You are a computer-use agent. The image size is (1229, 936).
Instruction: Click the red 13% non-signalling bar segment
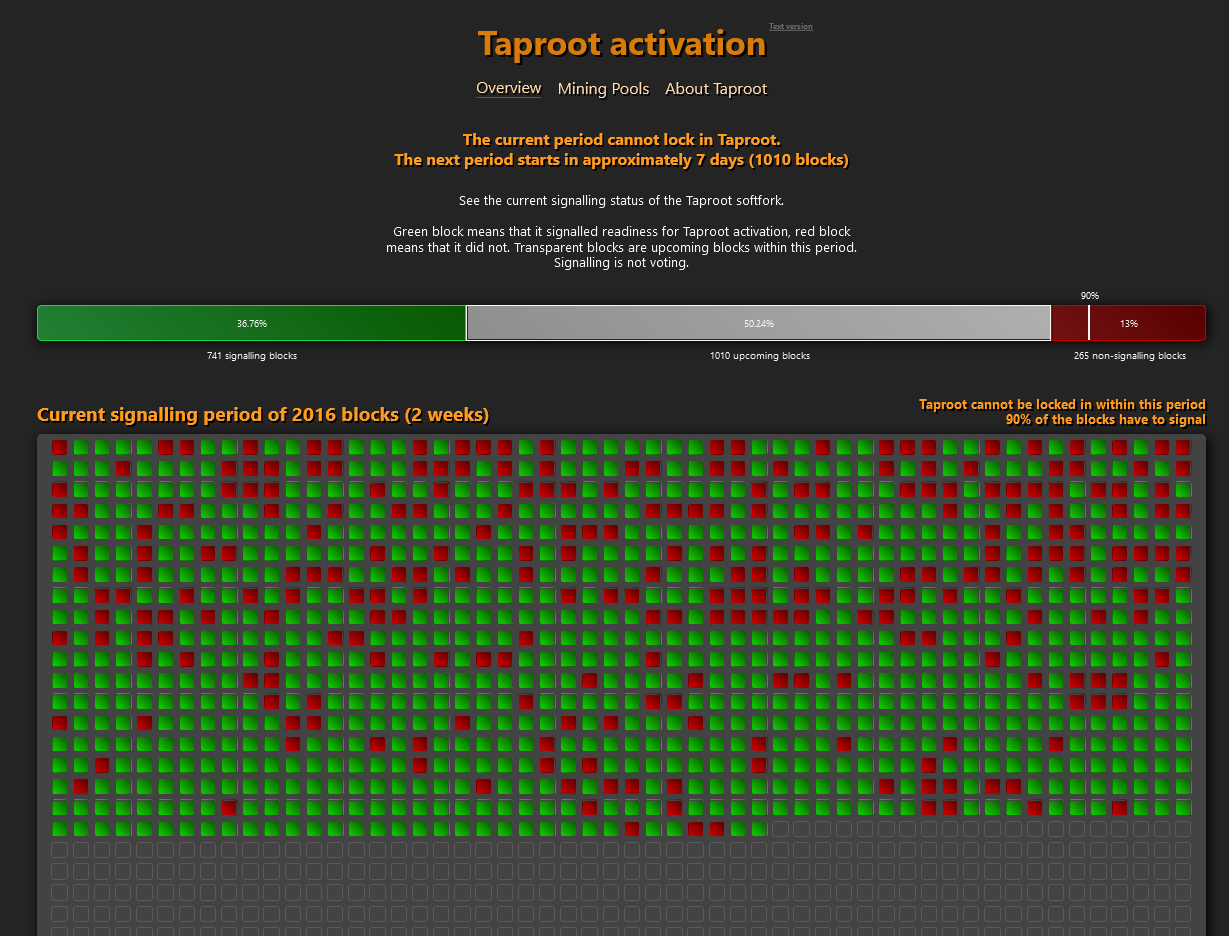[x=1128, y=323]
